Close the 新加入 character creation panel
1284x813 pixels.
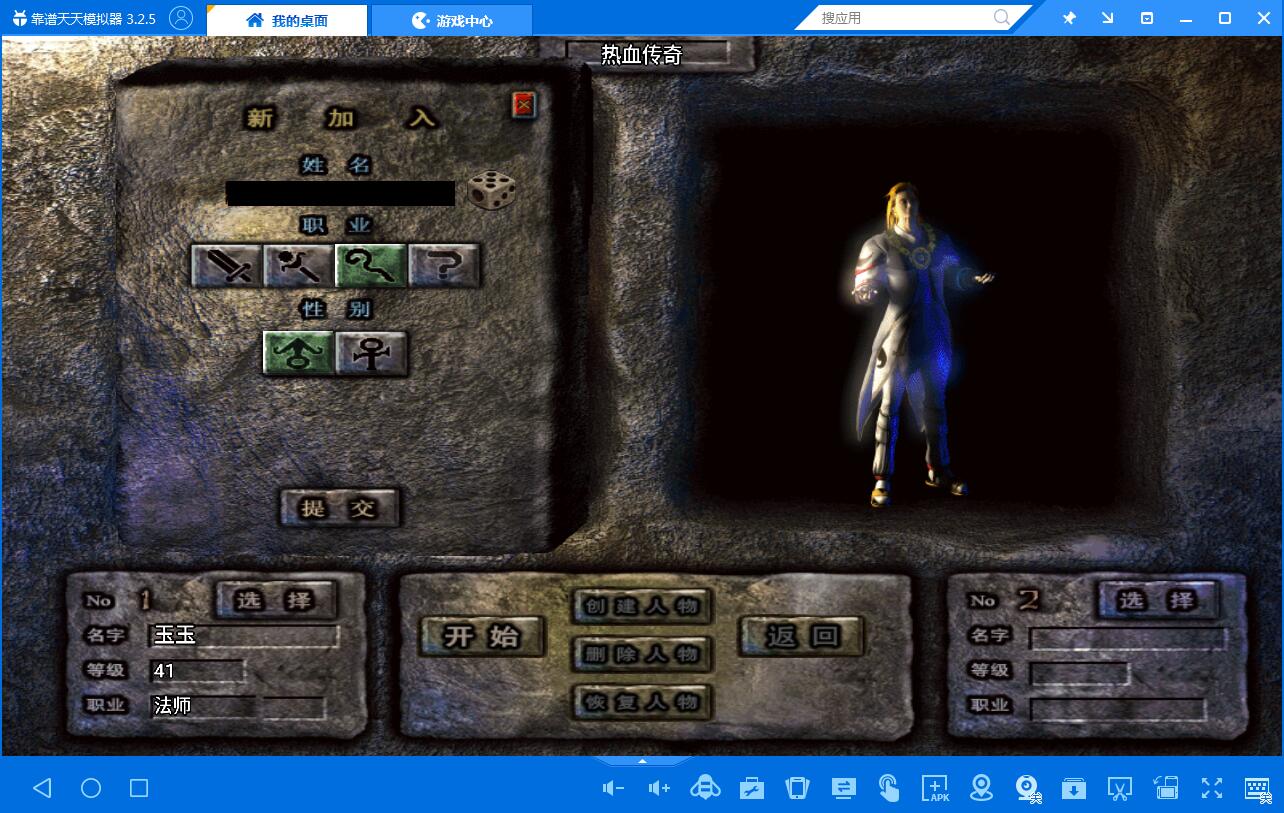(x=523, y=105)
